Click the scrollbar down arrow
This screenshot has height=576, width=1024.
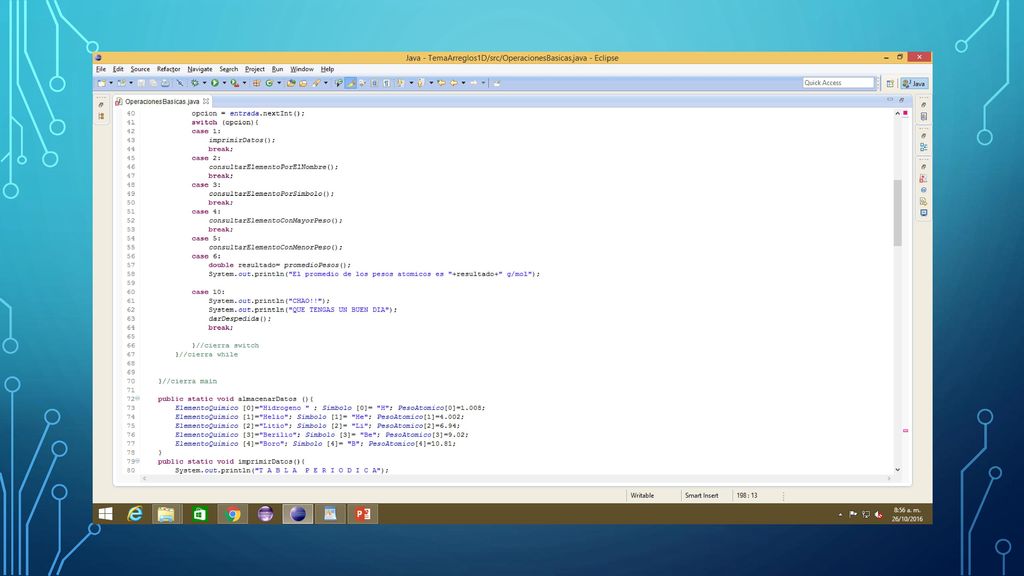897,470
